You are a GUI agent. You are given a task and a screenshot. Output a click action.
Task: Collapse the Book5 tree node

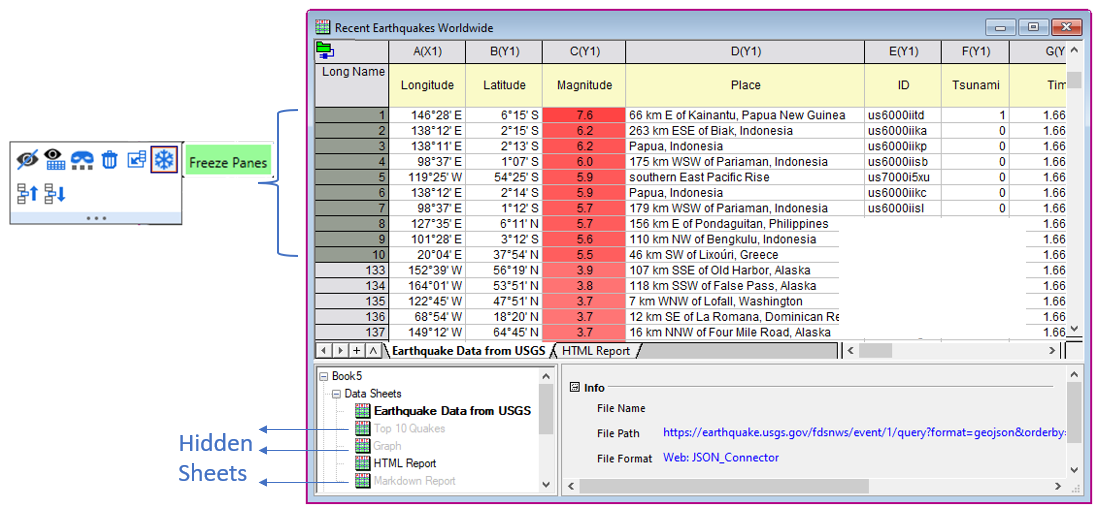324,377
